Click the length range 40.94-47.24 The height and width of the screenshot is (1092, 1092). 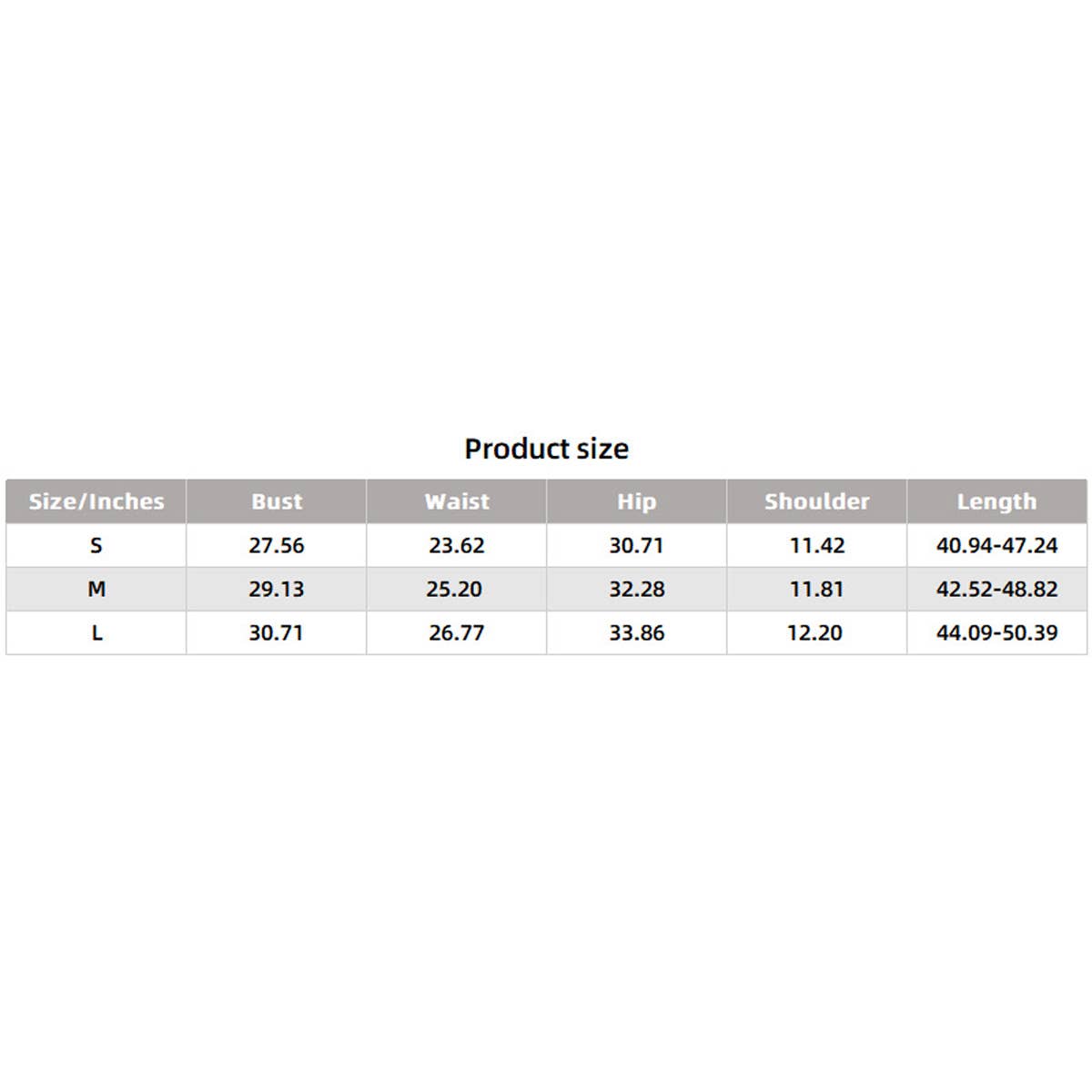(996, 545)
